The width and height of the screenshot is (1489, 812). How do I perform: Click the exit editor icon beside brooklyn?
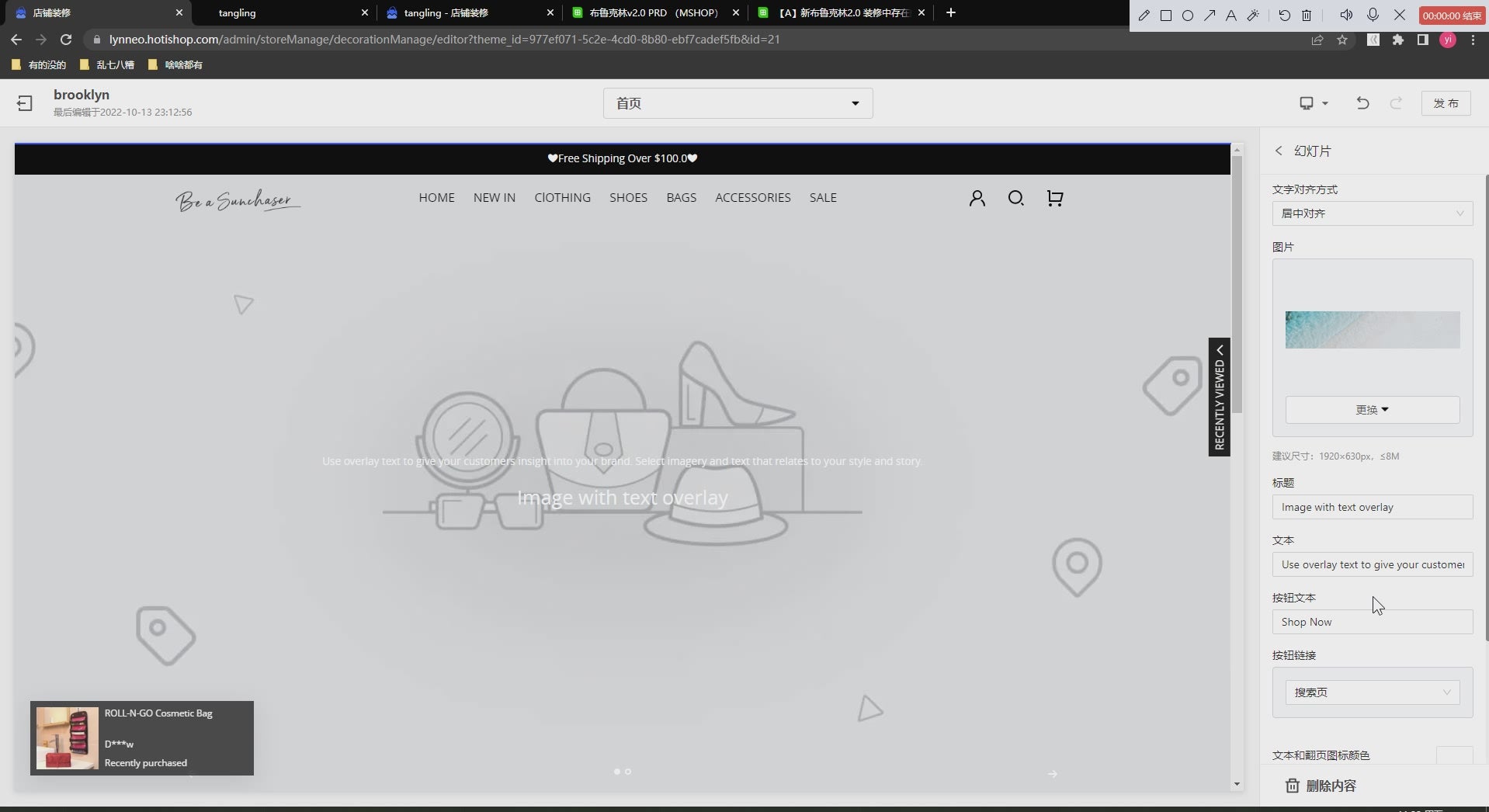tap(25, 103)
